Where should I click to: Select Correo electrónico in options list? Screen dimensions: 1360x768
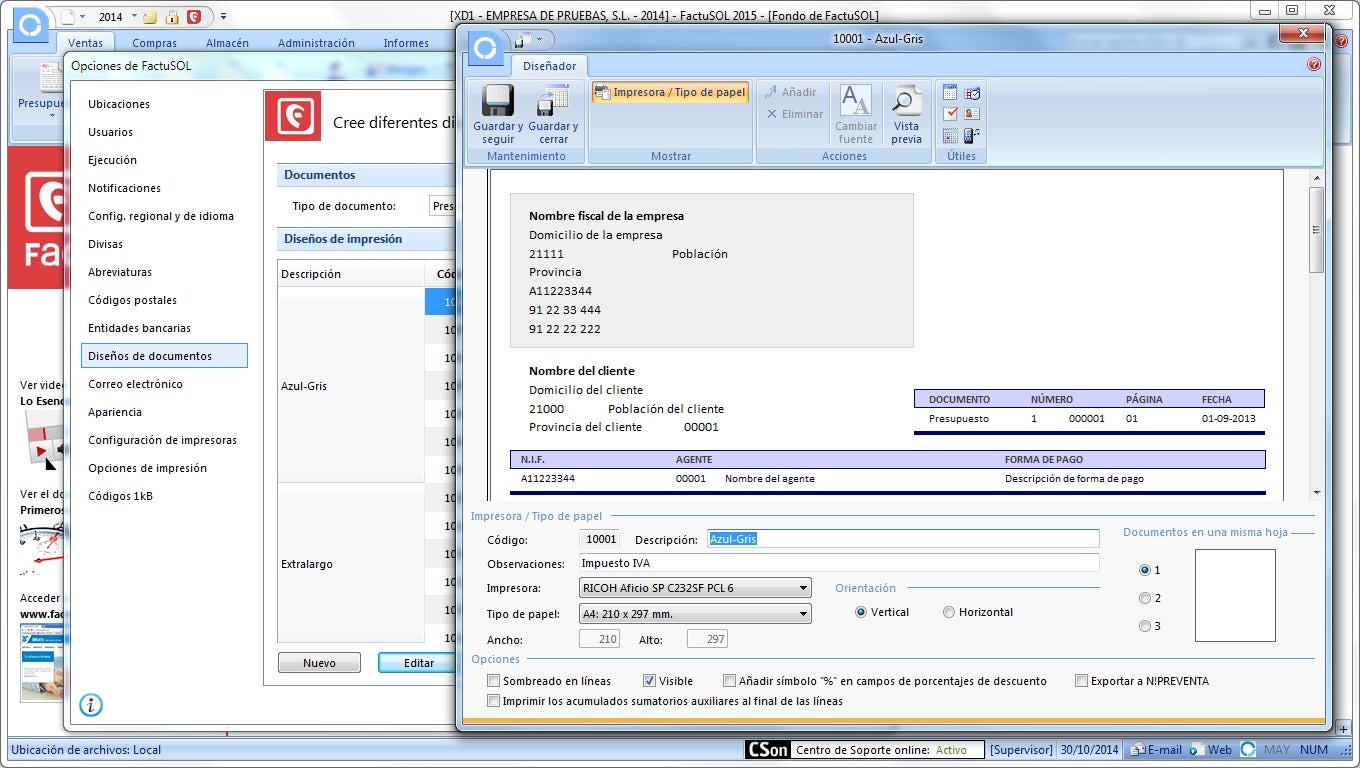135,384
